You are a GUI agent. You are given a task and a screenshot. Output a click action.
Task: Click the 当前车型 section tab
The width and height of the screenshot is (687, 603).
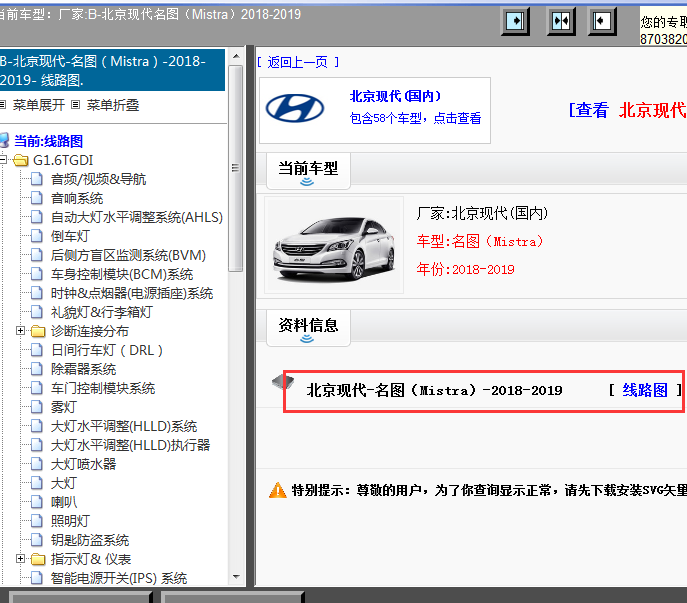click(x=308, y=171)
